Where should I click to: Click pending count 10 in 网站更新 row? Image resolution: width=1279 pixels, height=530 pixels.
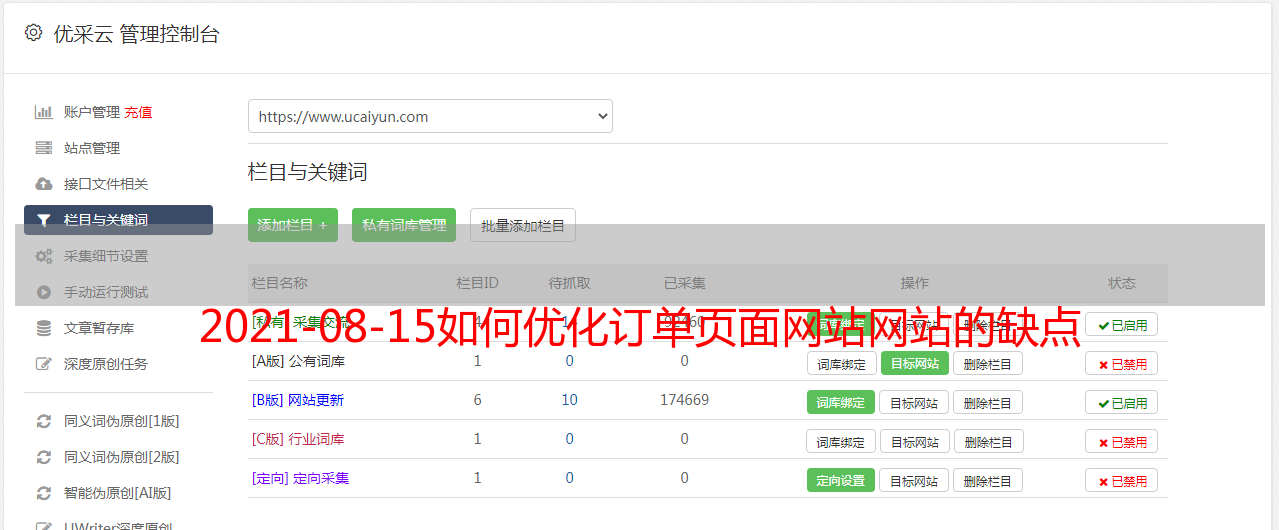(569, 400)
